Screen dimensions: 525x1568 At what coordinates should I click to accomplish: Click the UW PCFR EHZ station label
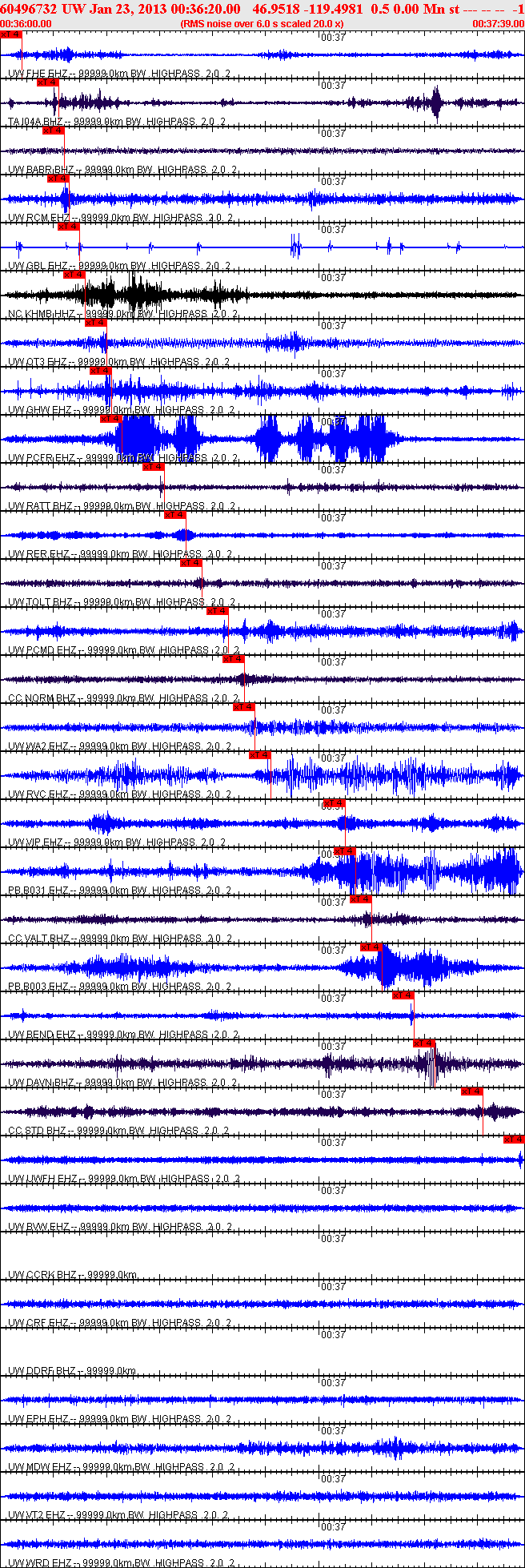42,458
